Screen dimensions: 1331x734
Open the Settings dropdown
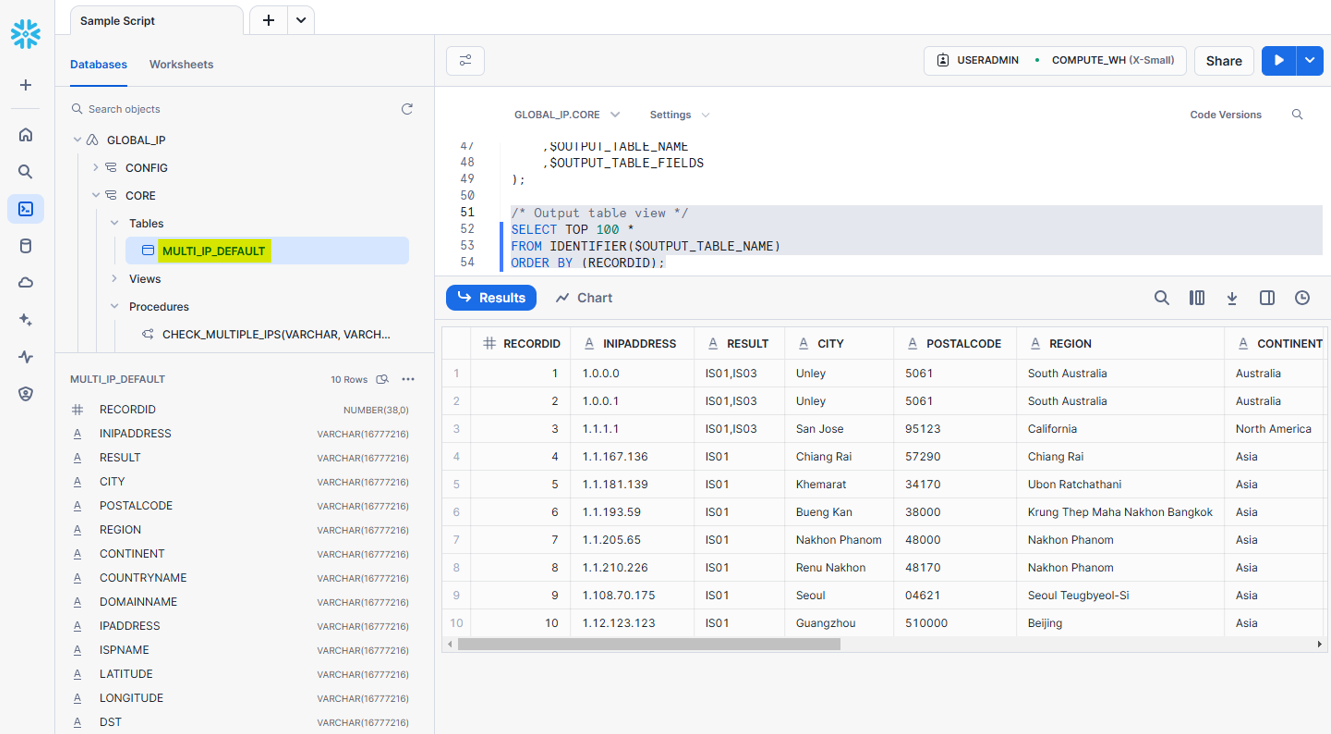680,115
